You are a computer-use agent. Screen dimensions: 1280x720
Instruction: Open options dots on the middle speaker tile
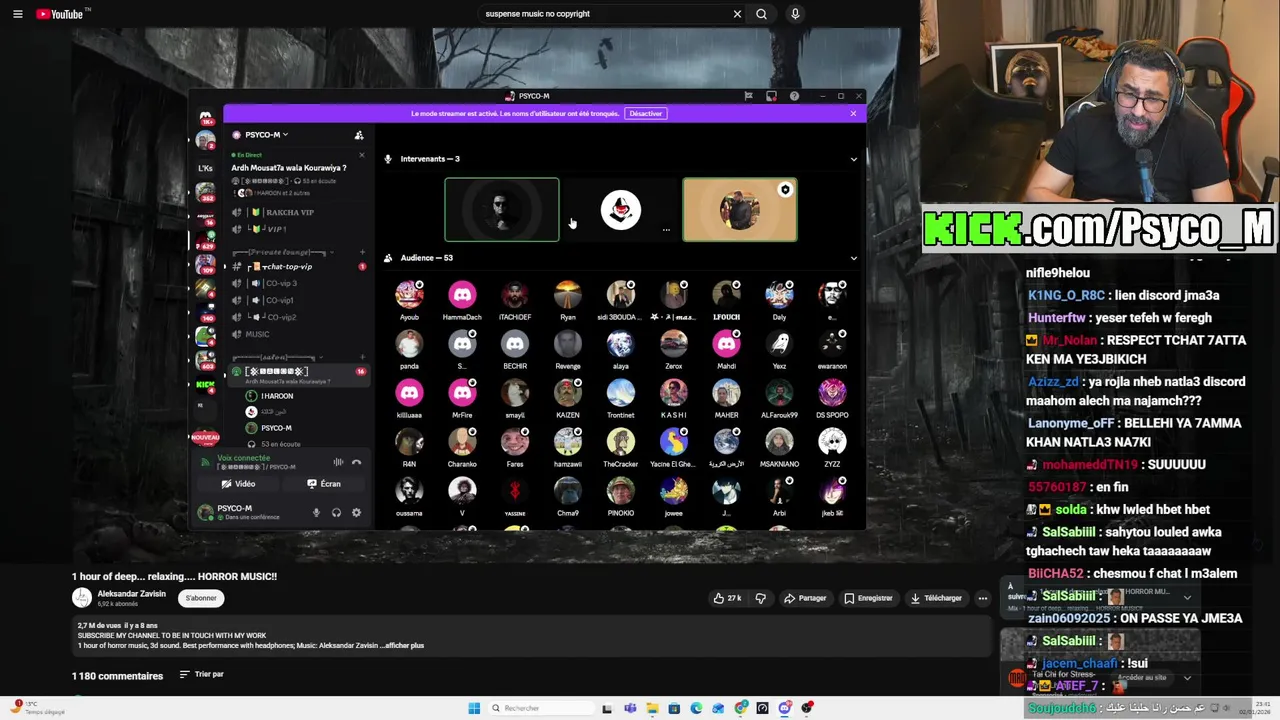pos(666,230)
